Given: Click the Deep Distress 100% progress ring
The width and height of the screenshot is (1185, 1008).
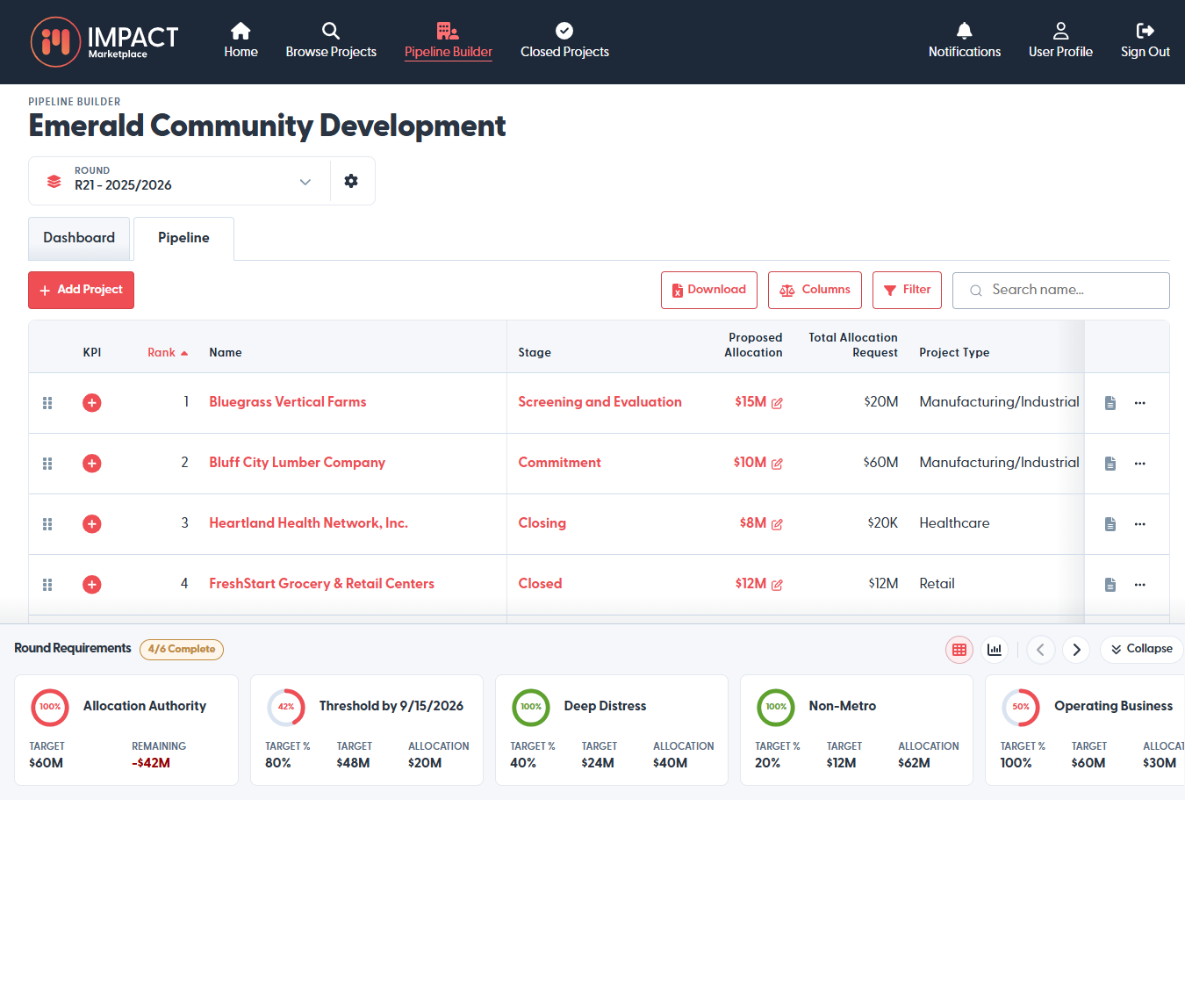Looking at the screenshot, I should point(531,707).
